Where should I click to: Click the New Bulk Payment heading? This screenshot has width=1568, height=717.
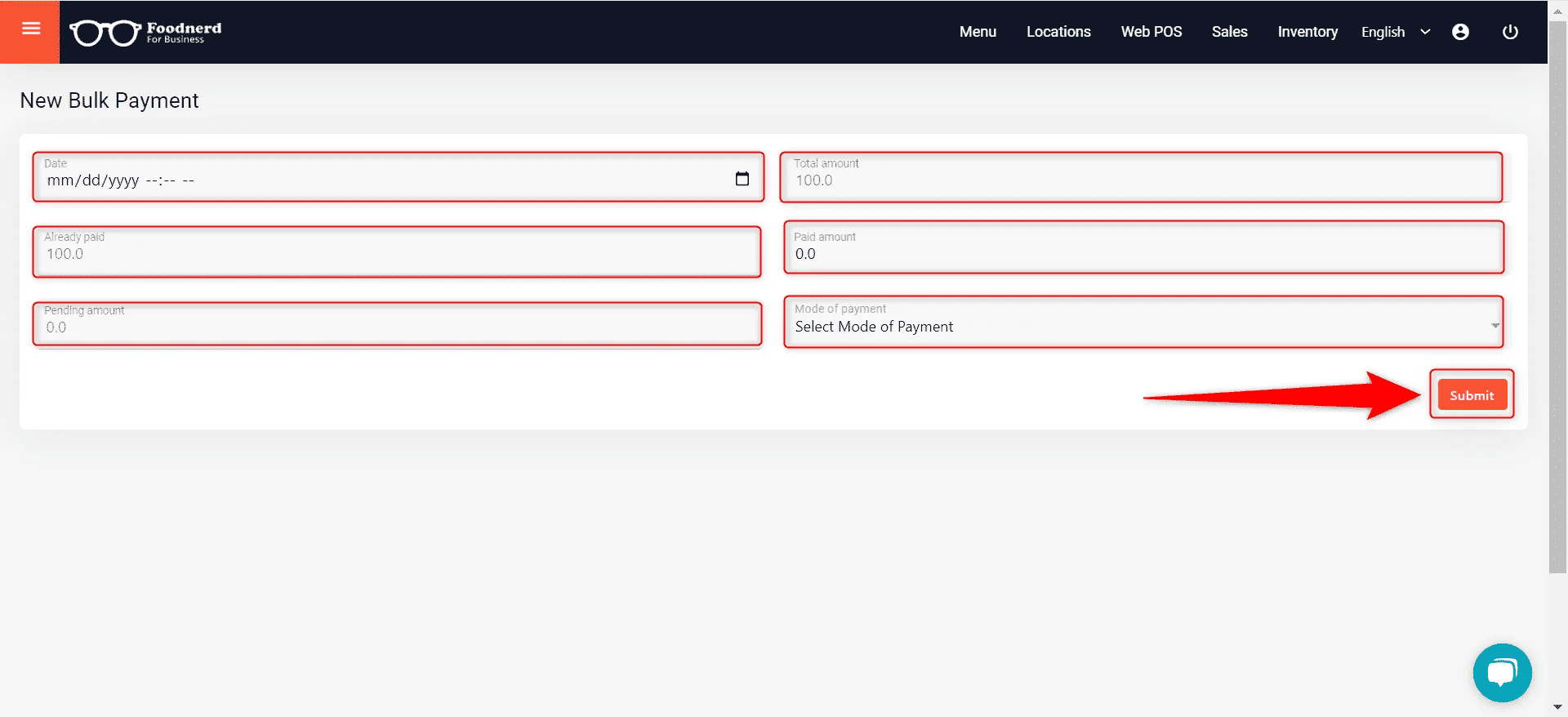[109, 100]
